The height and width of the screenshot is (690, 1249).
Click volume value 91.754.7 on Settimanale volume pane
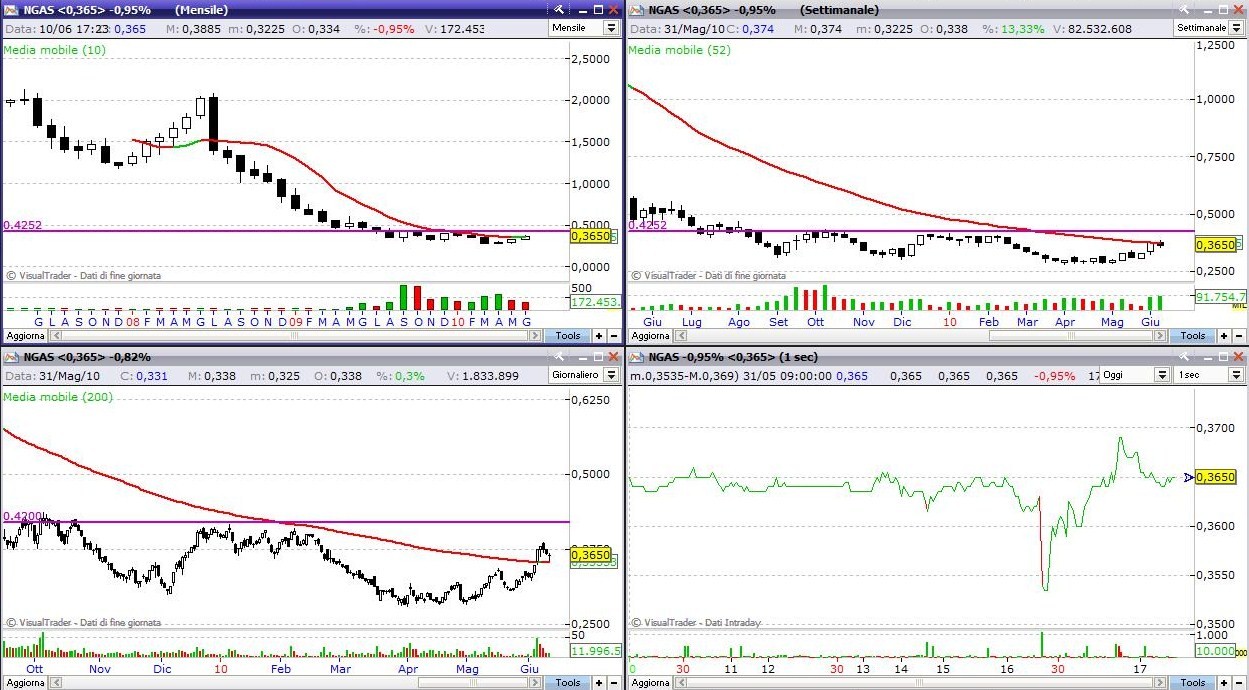click(x=1221, y=297)
